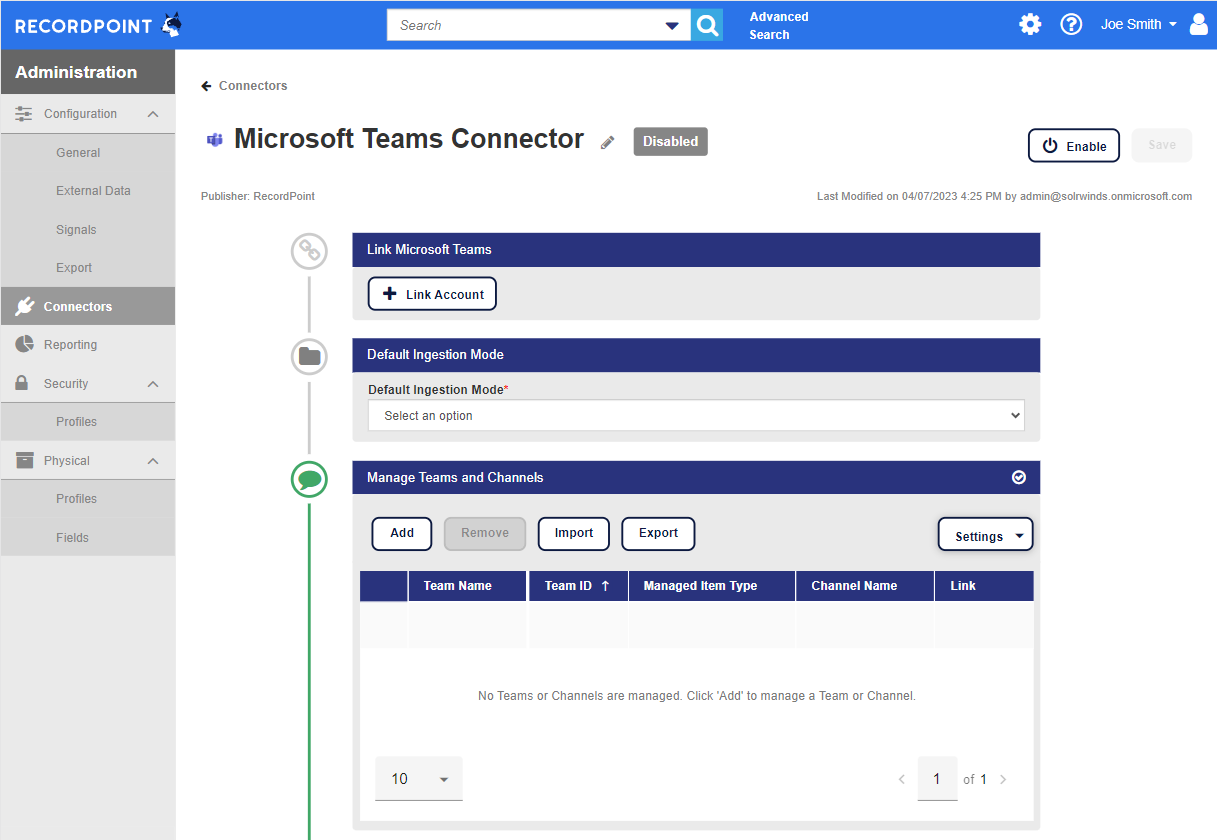Click the search magnifier button
Screen dimensions: 1217x840
tap(707, 25)
